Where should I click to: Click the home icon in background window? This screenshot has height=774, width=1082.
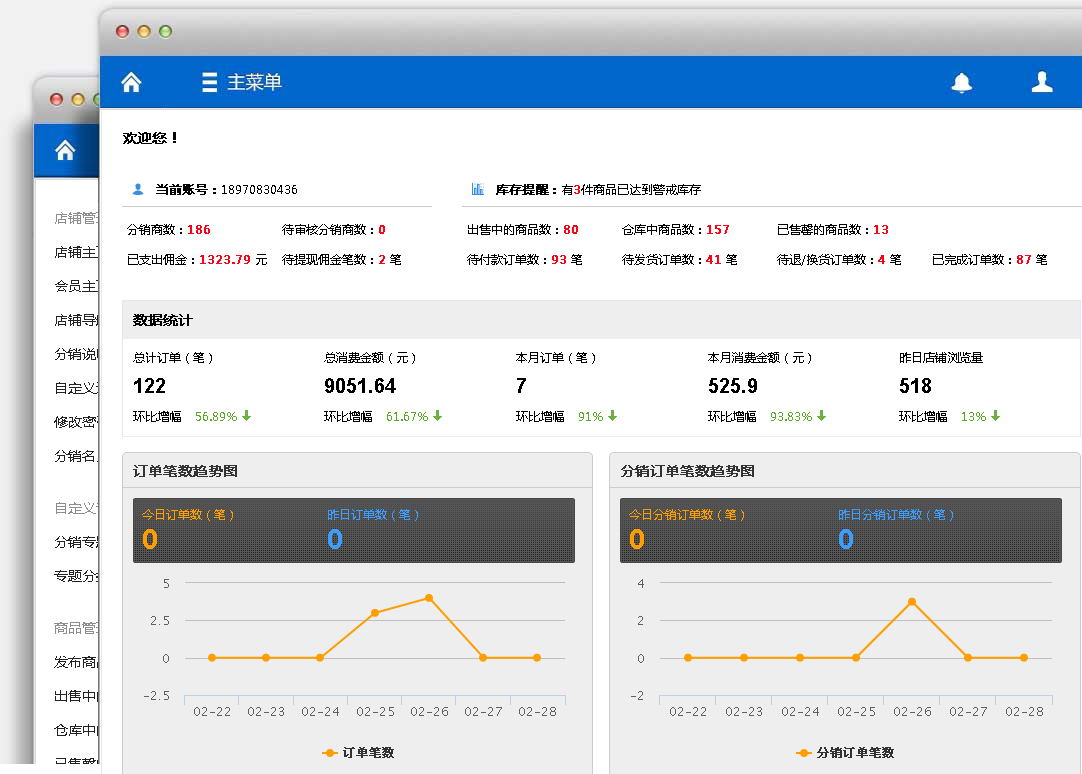coord(65,150)
